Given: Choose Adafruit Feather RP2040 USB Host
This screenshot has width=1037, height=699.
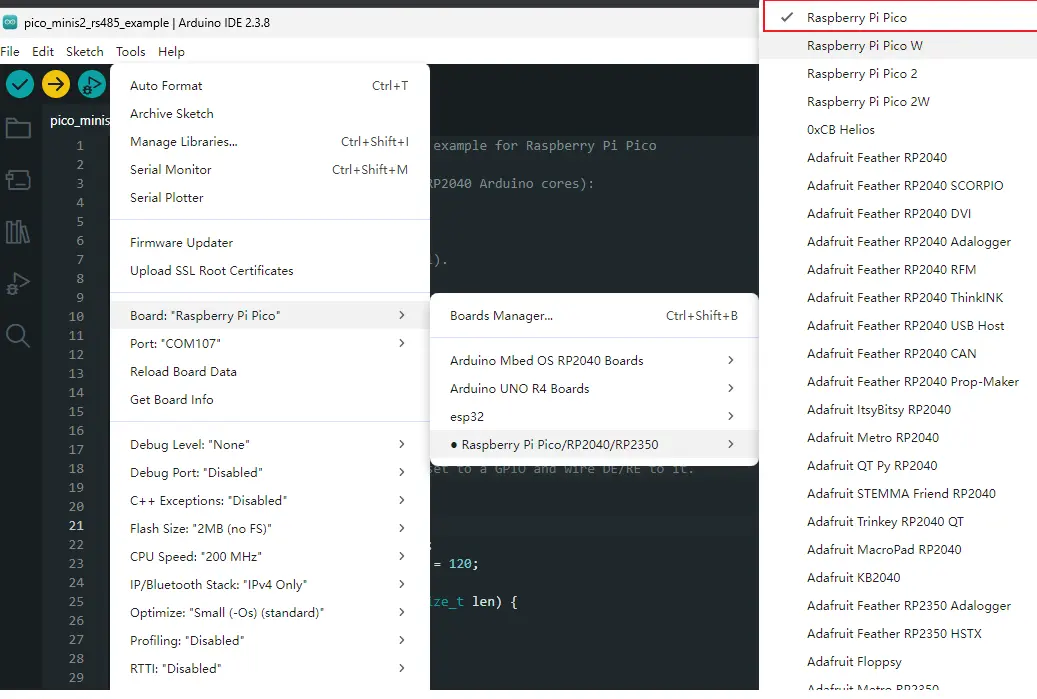Looking at the screenshot, I should pos(898,325).
